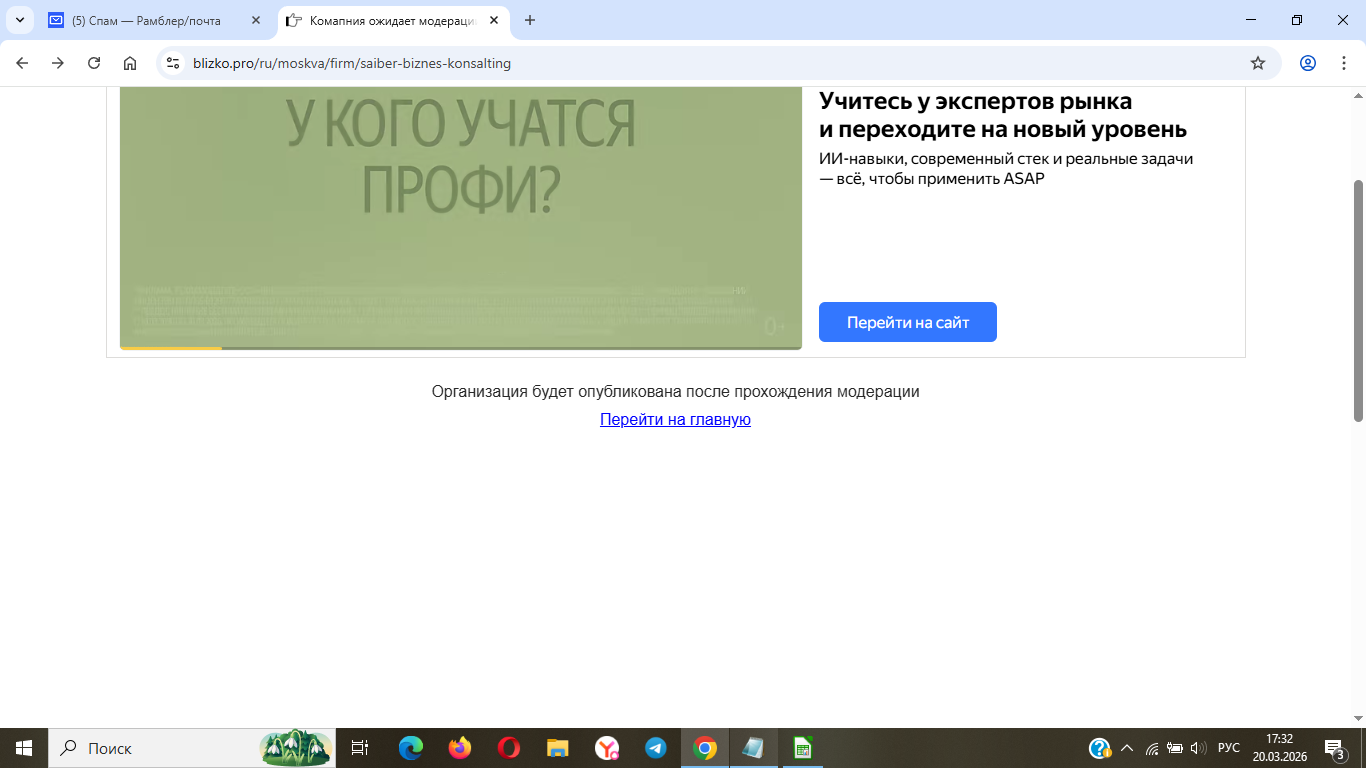Open the Windows Start menu
The height and width of the screenshot is (768, 1366).
24,748
